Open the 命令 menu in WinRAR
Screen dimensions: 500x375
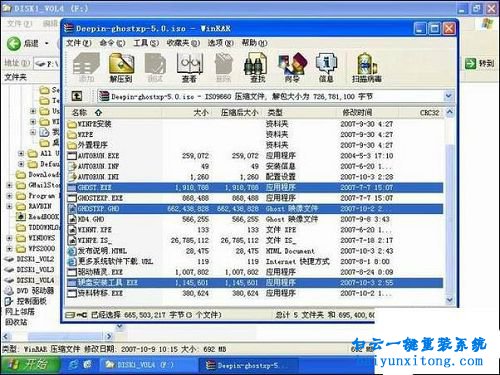pos(112,43)
